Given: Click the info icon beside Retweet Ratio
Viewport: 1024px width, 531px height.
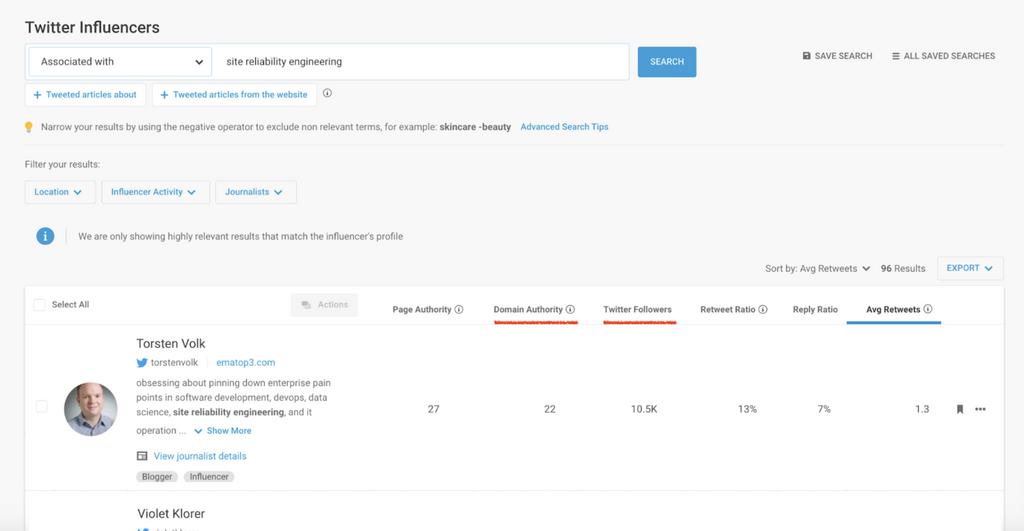Looking at the screenshot, I should (763, 310).
